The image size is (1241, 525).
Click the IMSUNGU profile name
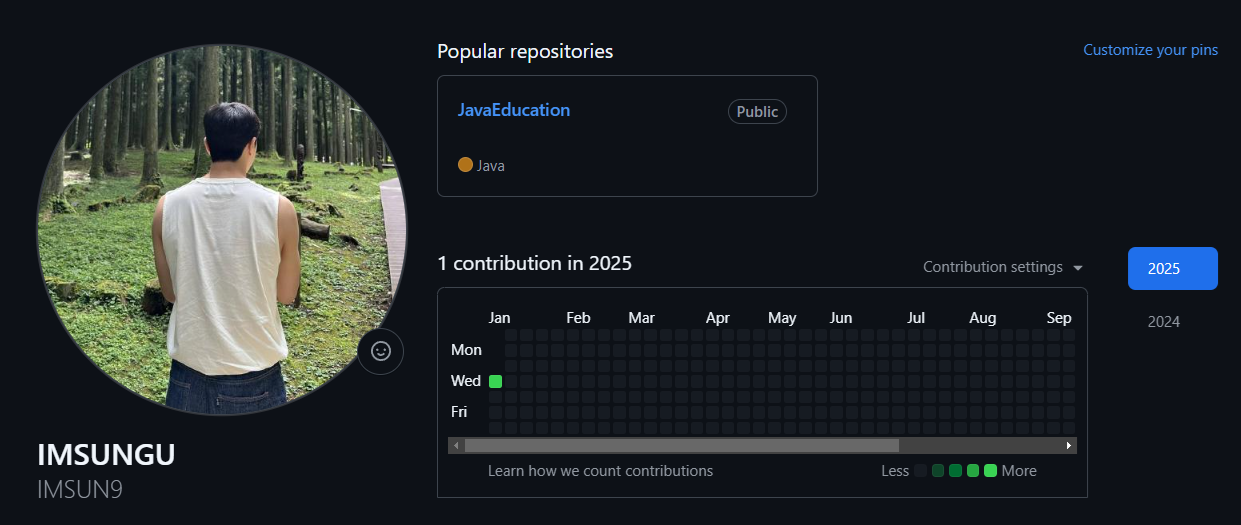(x=106, y=455)
